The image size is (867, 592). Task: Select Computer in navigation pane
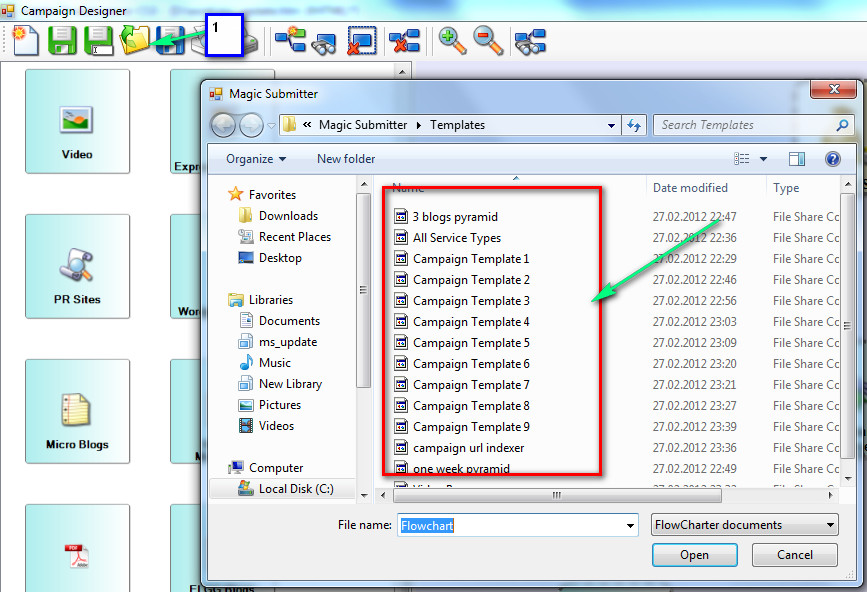click(265, 468)
